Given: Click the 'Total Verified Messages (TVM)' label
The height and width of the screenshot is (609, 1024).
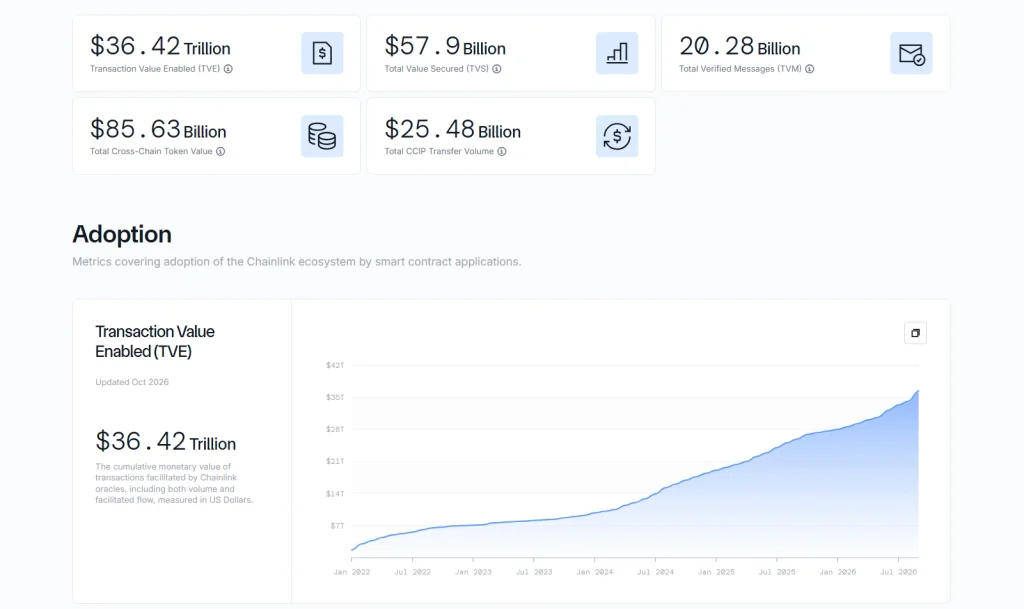Looking at the screenshot, I should click(x=740, y=69).
